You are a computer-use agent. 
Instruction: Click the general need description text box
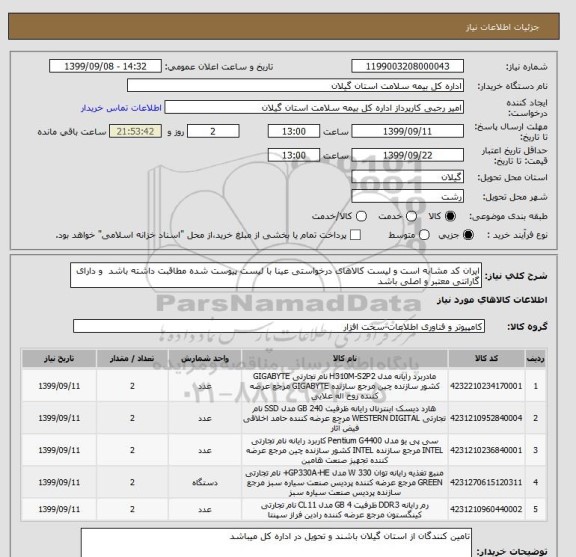pos(276,275)
